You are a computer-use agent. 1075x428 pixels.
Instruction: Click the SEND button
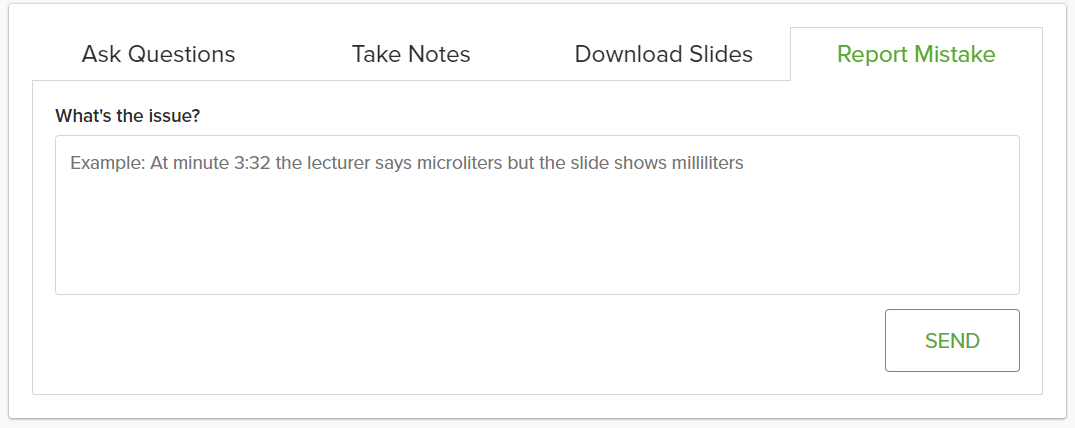coord(952,340)
